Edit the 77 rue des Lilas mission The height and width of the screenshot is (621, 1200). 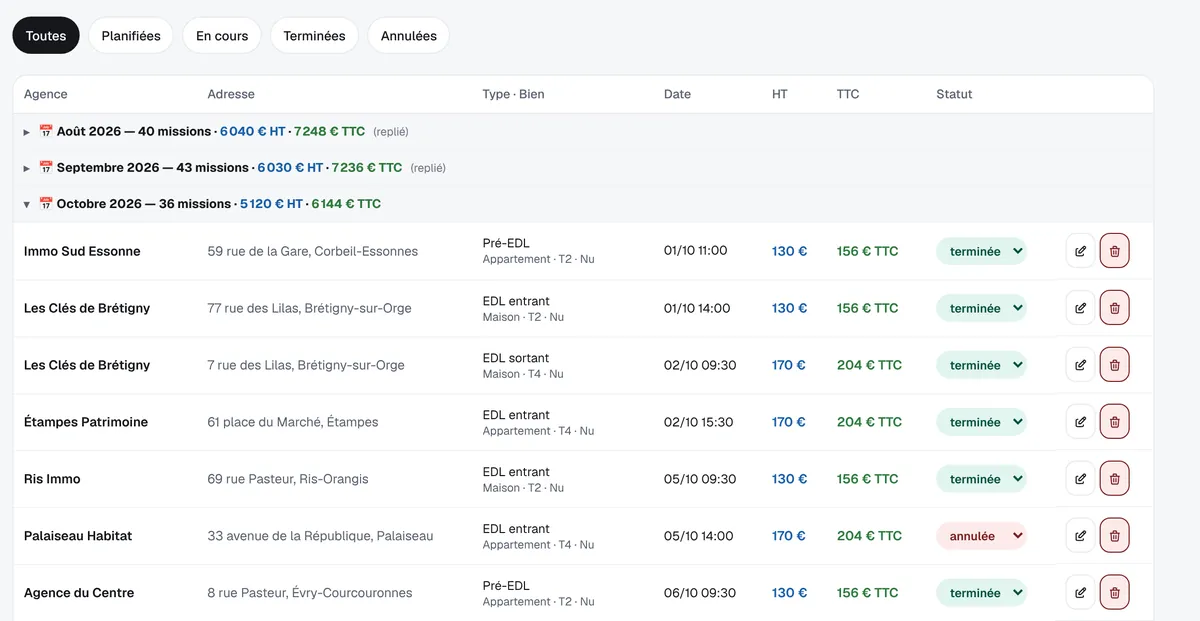[x=1080, y=308]
